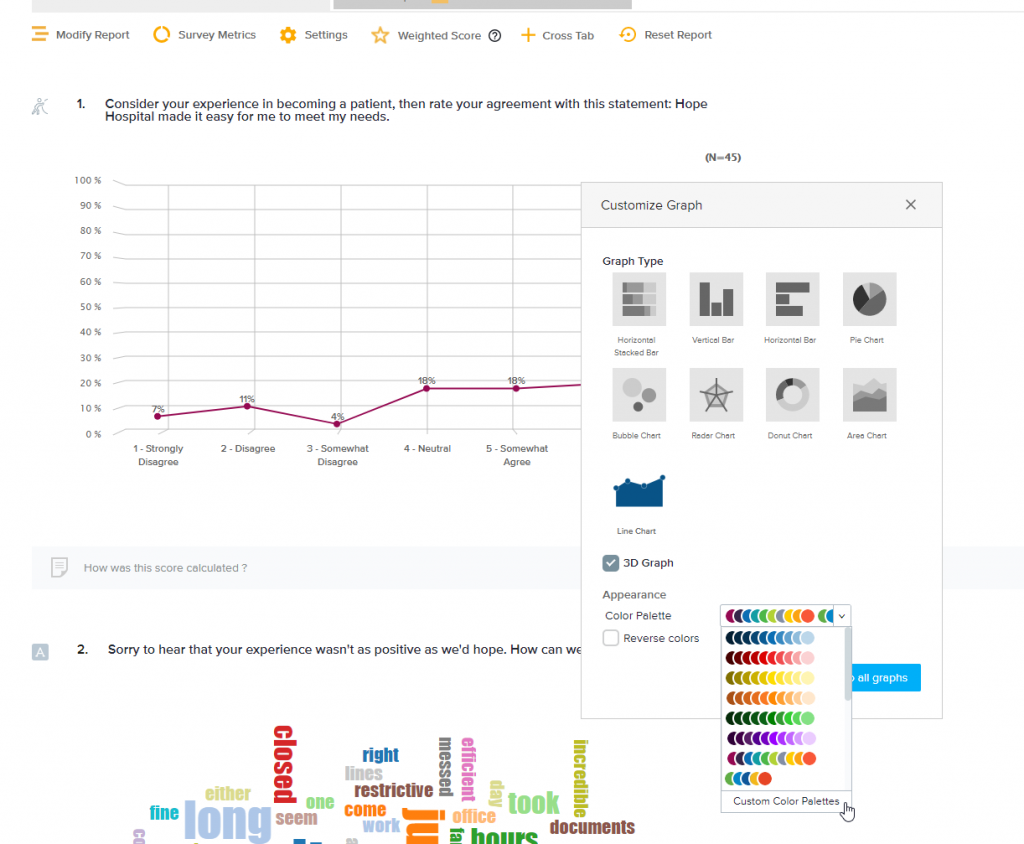
Task: Open Survey Metrics in the toolbar
Action: tap(205, 35)
